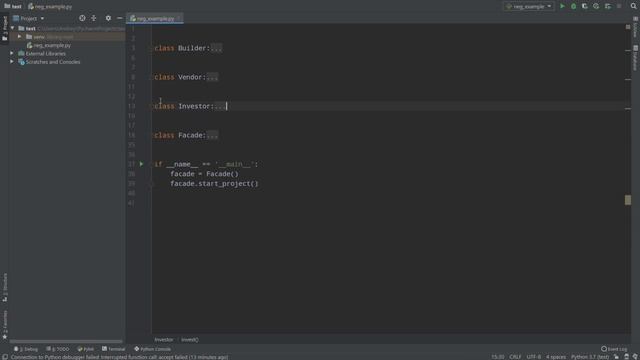The image size is (640, 360).
Task: Click neg_example.py breadcrumb in navigation bar
Action: click(x=50, y=7)
